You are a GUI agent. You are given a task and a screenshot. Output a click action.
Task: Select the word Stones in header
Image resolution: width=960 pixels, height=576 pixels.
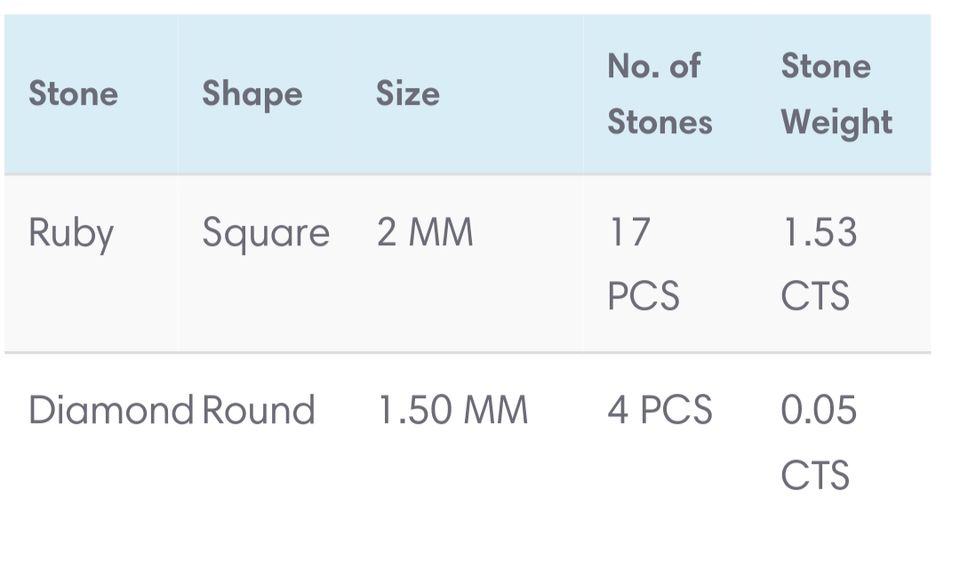click(659, 123)
